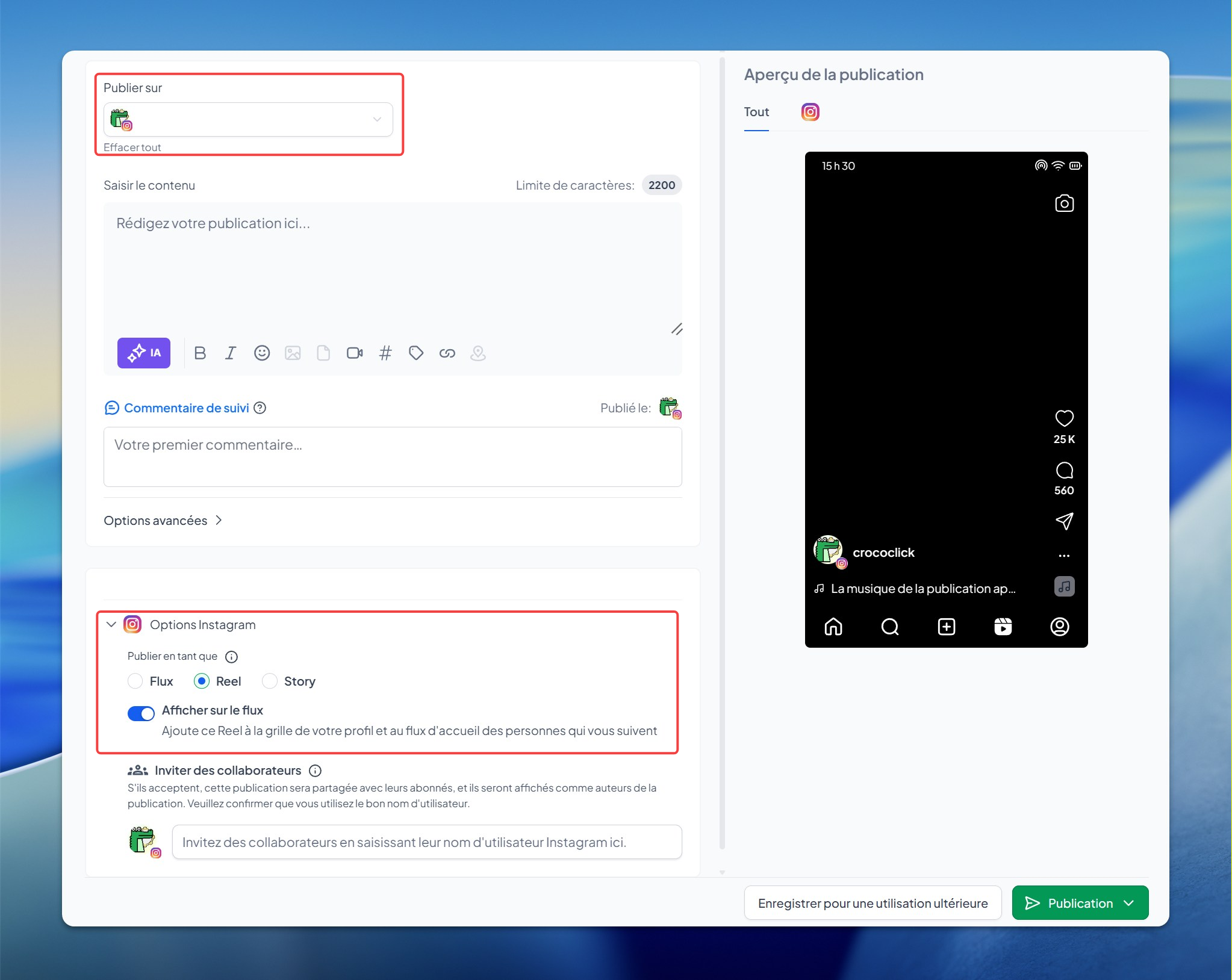The width and height of the screenshot is (1232, 980).
Task: Insert a link with the chain icon
Action: click(x=447, y=353)
